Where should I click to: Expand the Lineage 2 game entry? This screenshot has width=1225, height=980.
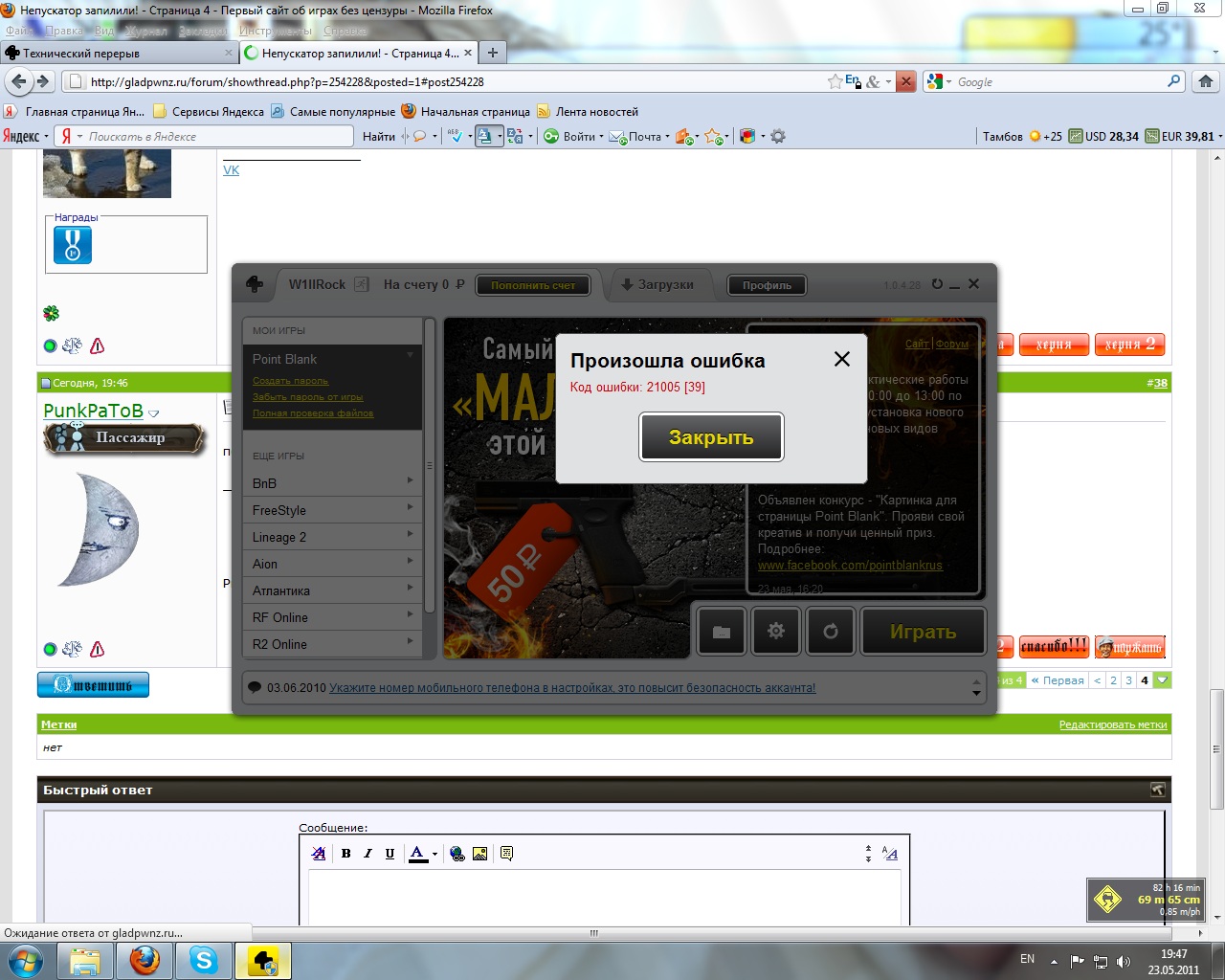332,537
